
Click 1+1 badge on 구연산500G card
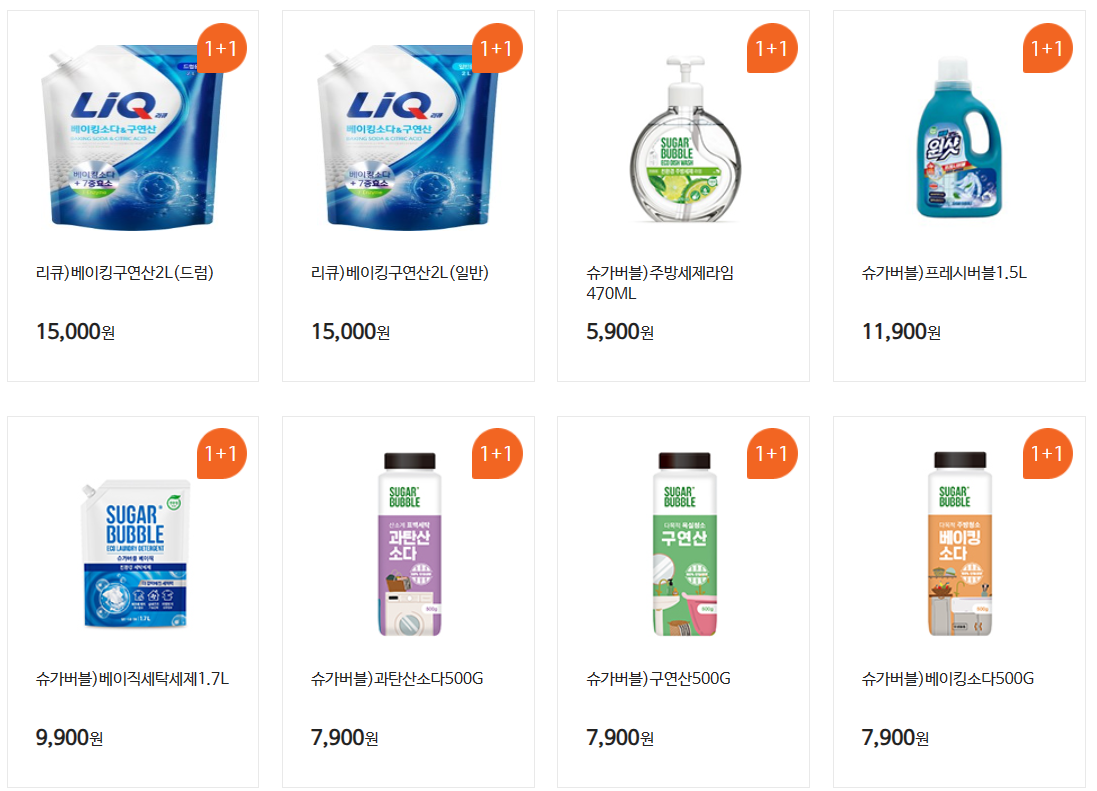772,453
